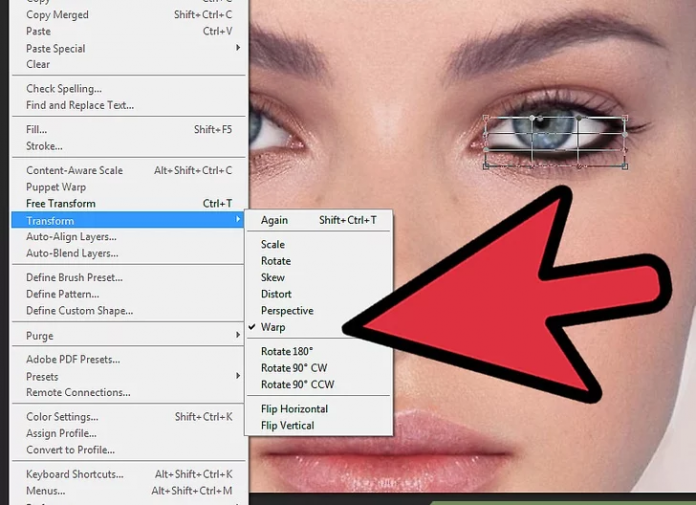
Task: Open Free Transform from Edit menu
Action: click(x=61, y=204)
